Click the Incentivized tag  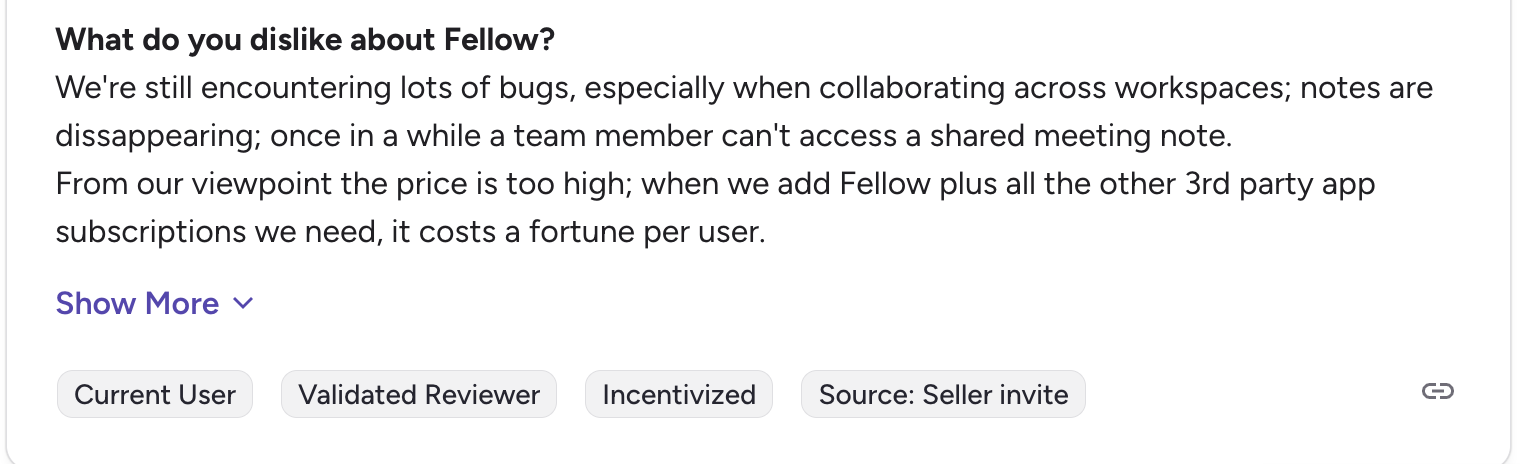679,395
